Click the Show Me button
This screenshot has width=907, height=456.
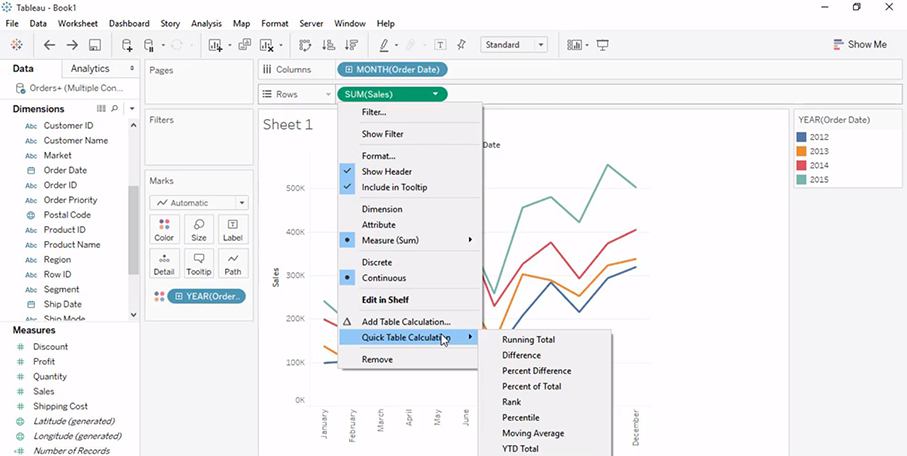click(859, 45)
